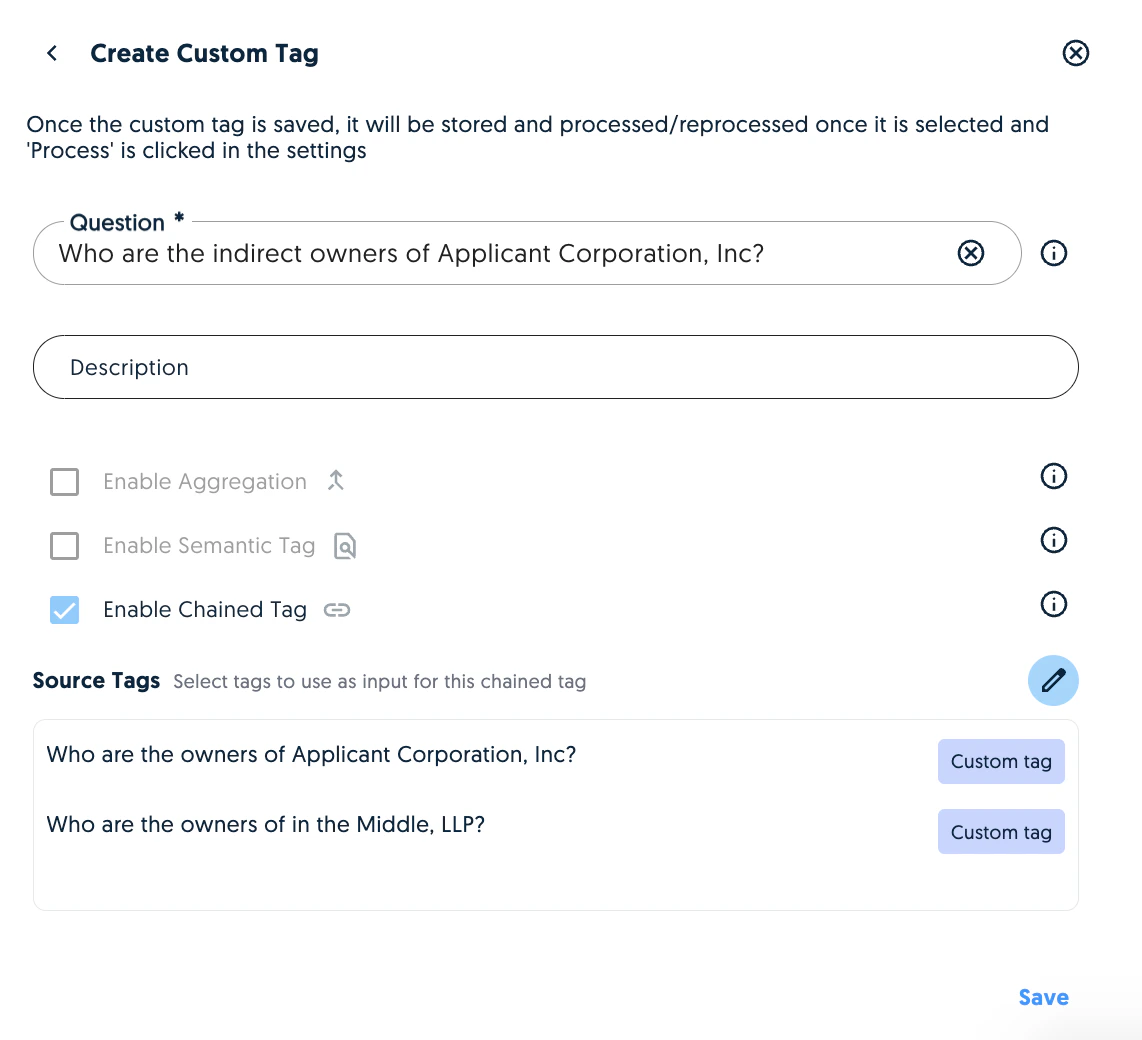This screenshot has width=1142, height=1040.
Task: Click the 'Enable Semantic Tag' label text
Action: (x=209, y=545)
